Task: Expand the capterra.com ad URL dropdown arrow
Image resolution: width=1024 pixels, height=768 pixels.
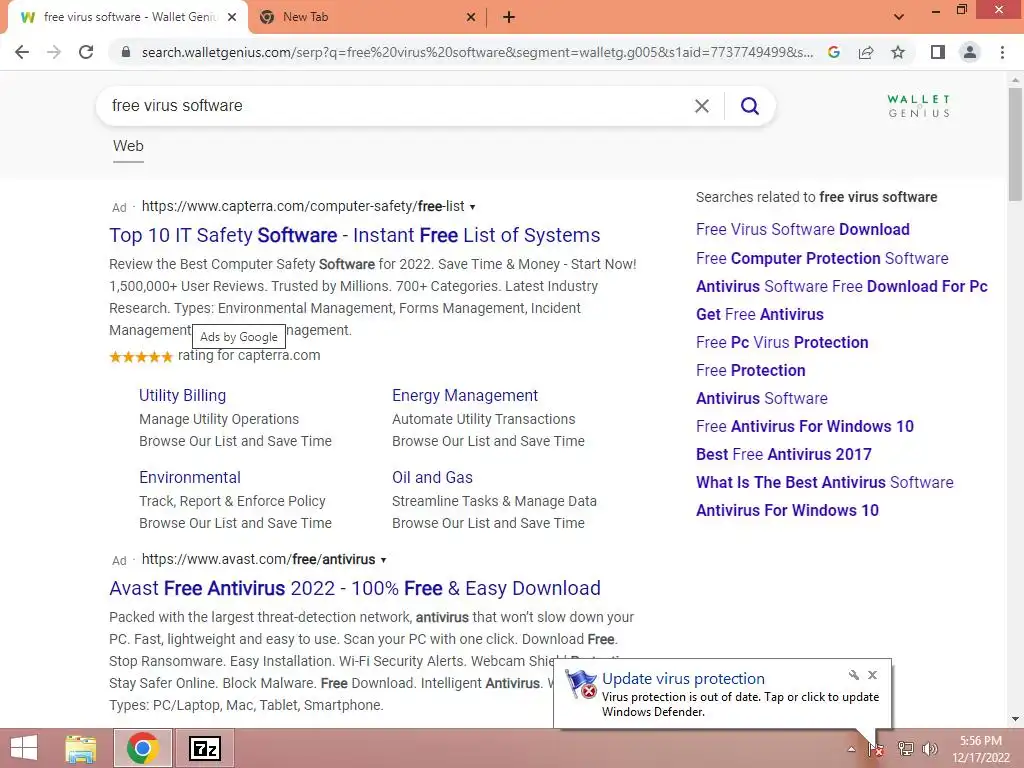Action: coord(472,207)
